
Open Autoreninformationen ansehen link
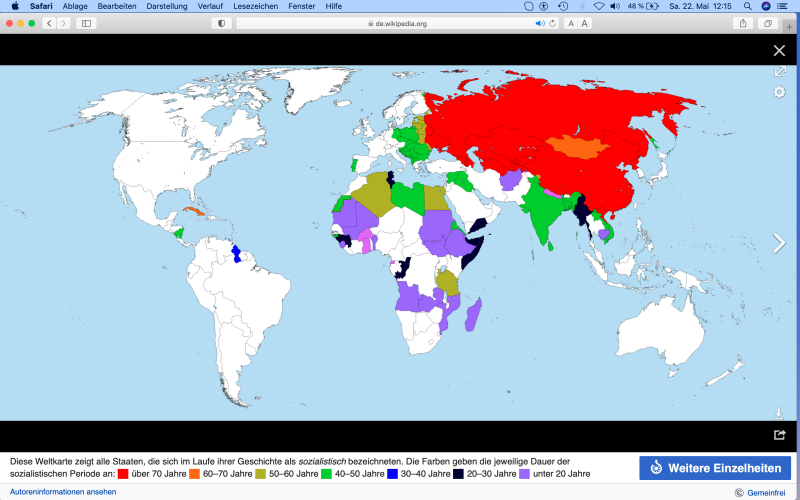[x=63, y=492]
